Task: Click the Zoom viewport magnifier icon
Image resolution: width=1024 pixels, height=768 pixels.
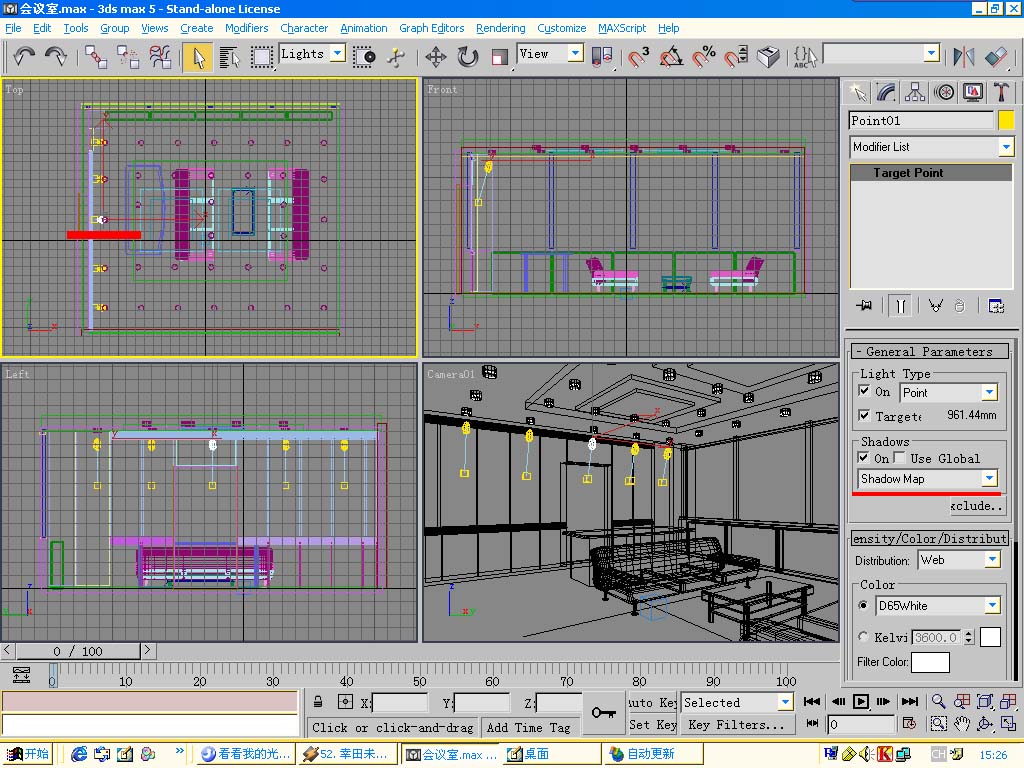Action: coord(938,702)
